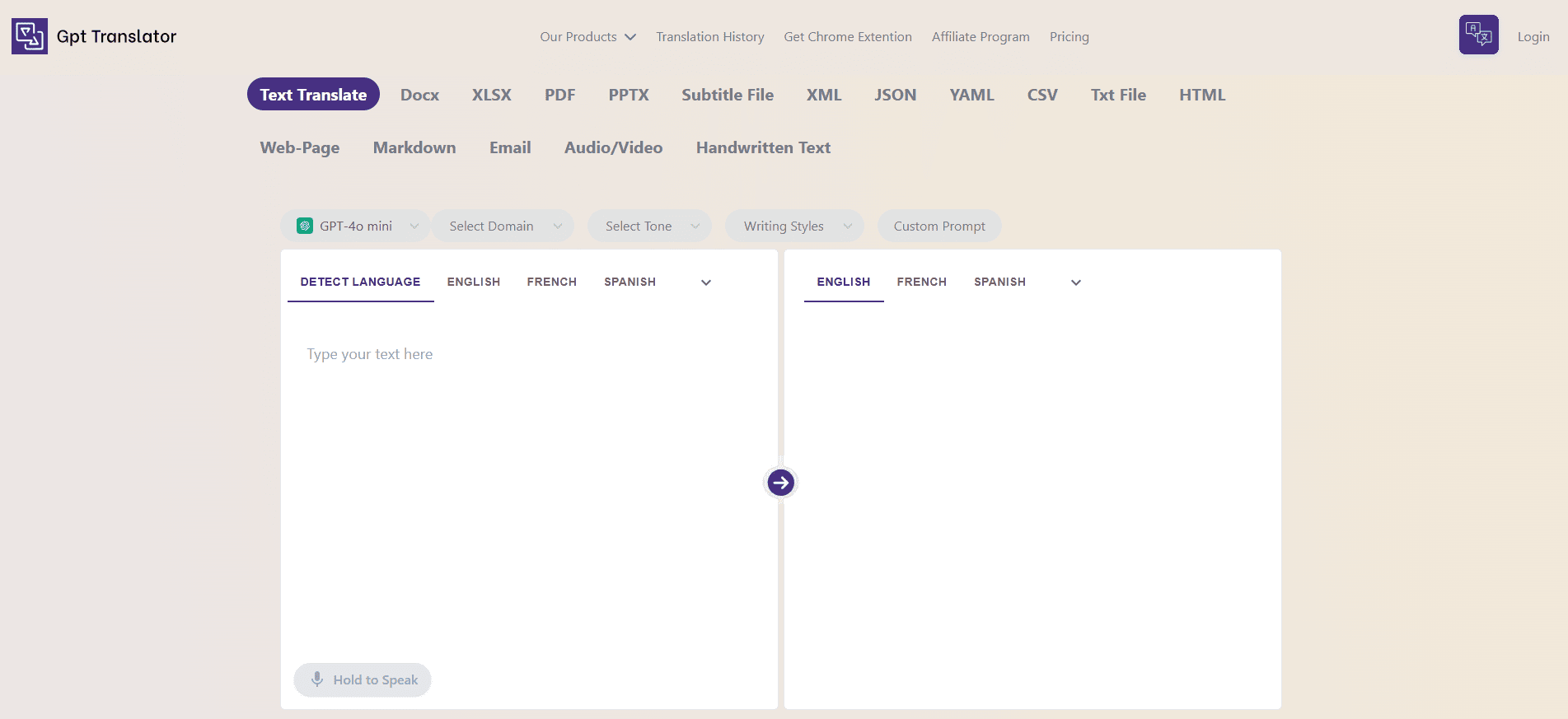Go to Translation History page
The width and height of the screenshot is (1568, 719).
pyautogui.click(x=709, y=37)
